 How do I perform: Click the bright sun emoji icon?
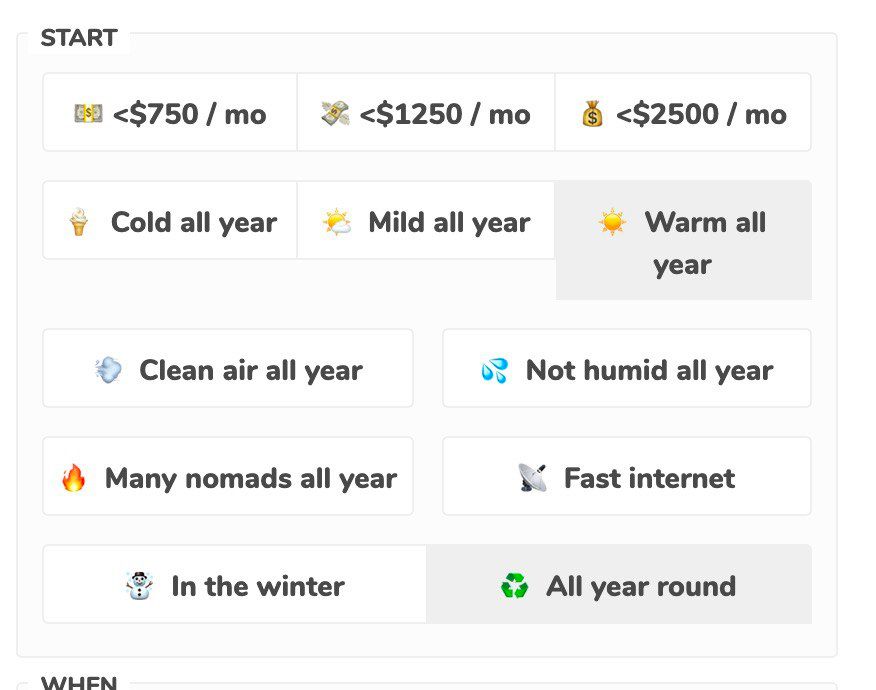pyautogui.click(x=612, y=222)
